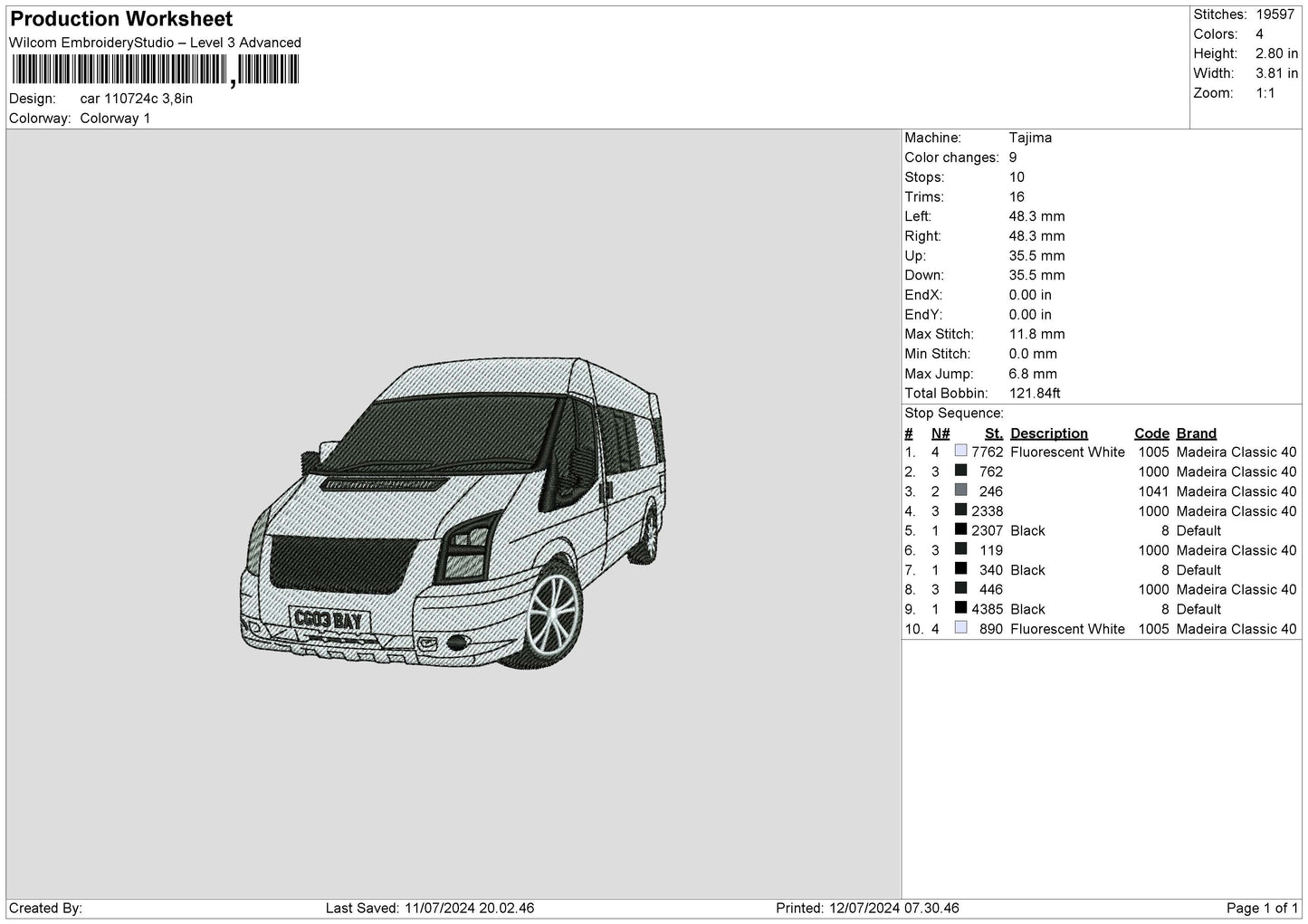Screen dimensions: 1308x924
Task: Select 'Black' description in stop row 5
Action: [1027, 531]
